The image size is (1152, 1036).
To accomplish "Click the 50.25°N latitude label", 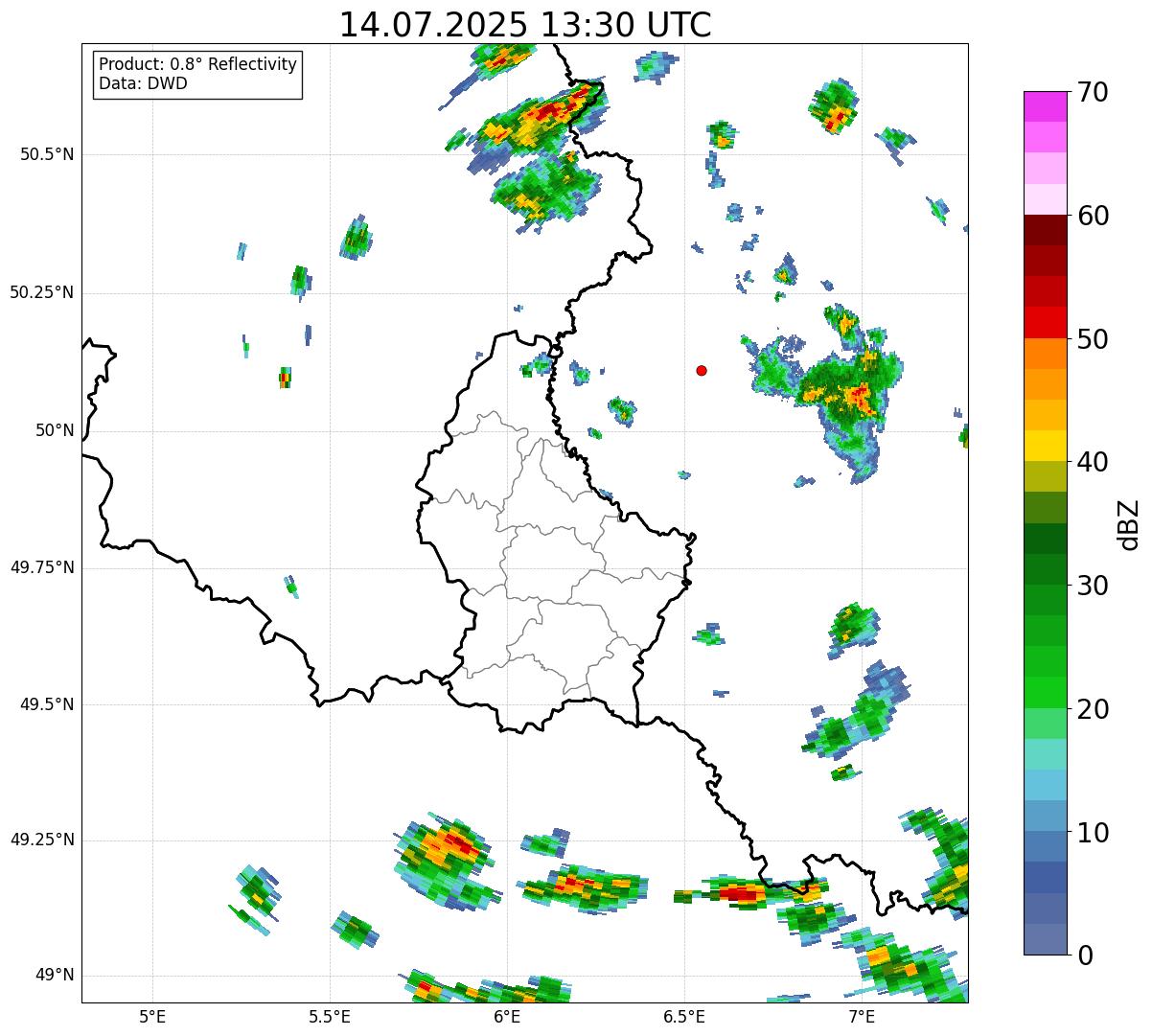I will [x=42, y=292].
